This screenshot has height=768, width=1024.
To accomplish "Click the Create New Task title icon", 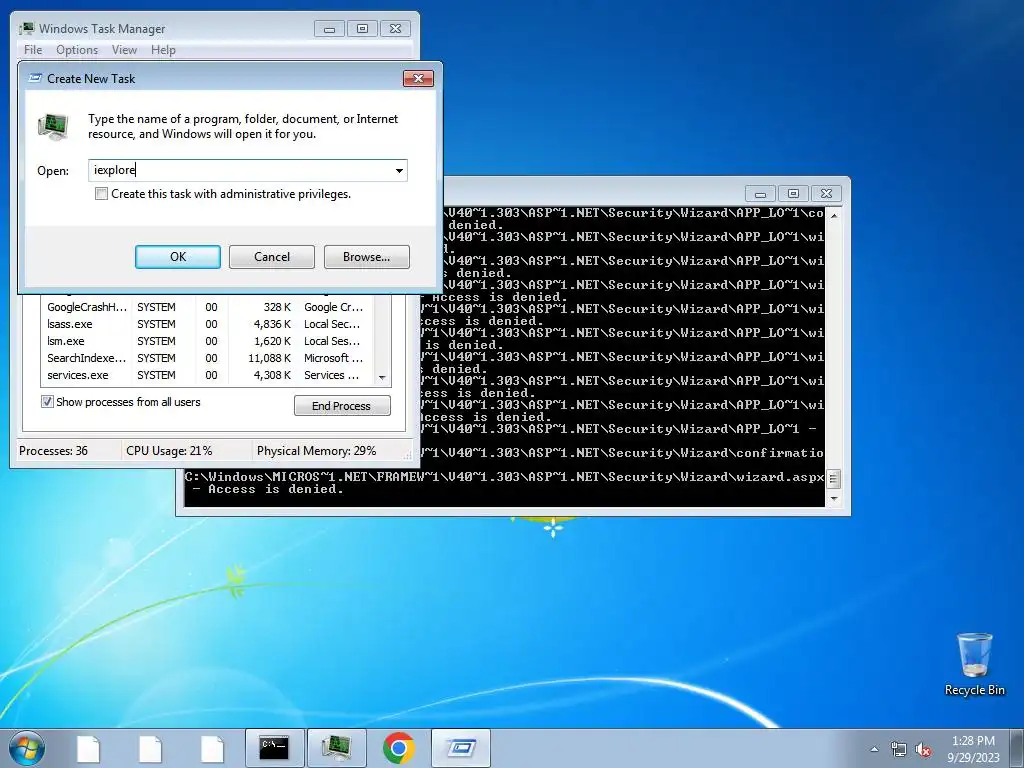I will tap(36, 78).
